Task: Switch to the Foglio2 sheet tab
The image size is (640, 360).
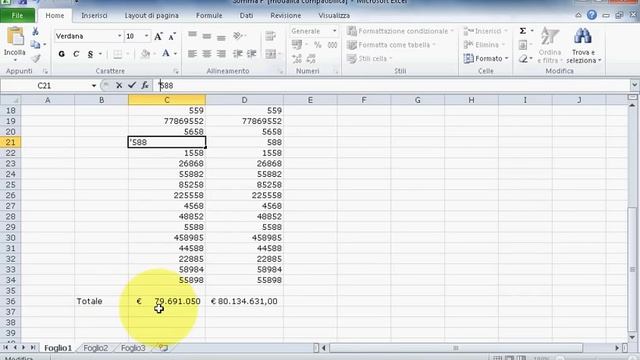Action: click(x=96, y=348)
